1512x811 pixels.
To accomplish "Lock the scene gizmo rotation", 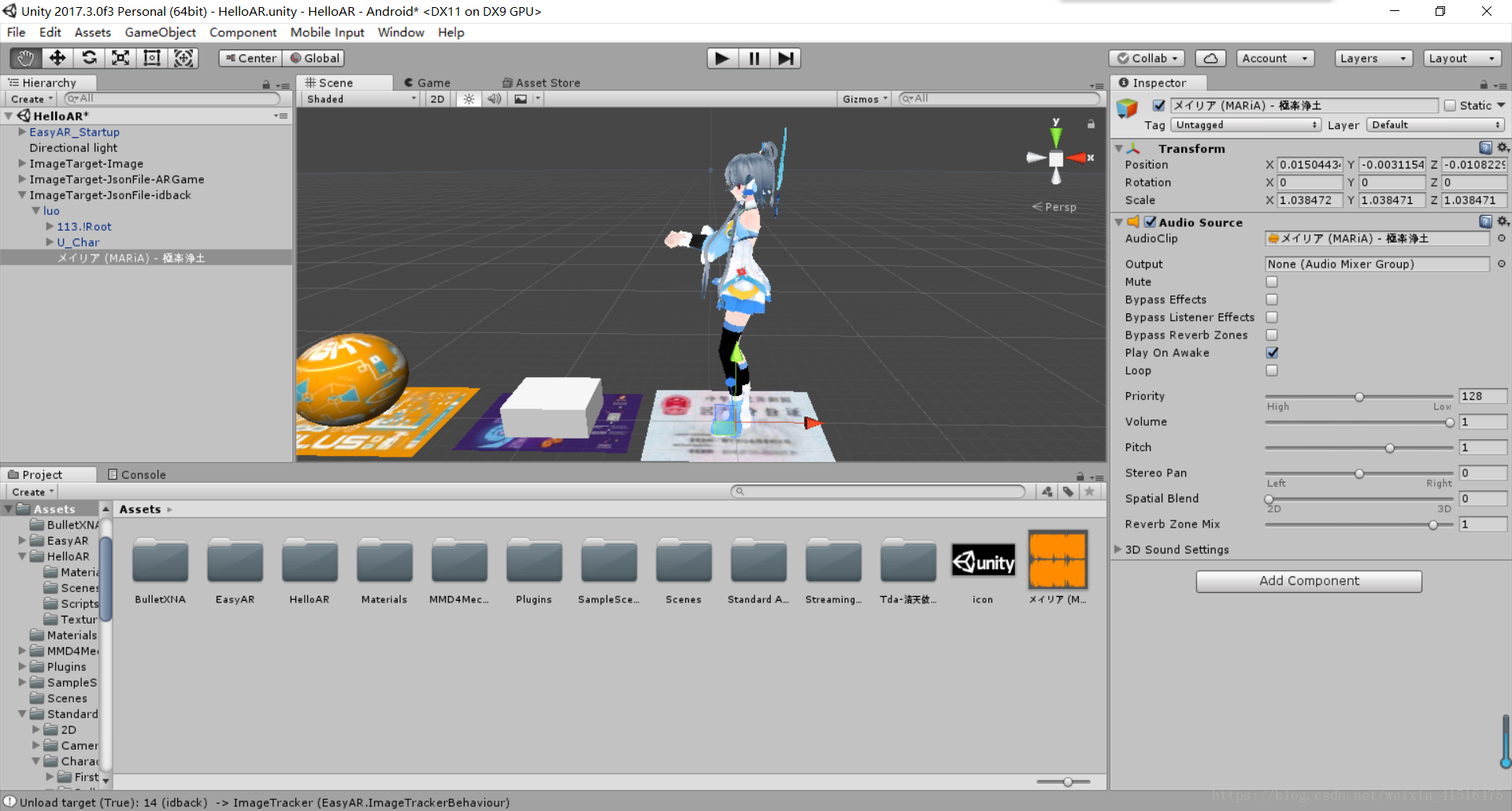I will (x=1091, y=124).
